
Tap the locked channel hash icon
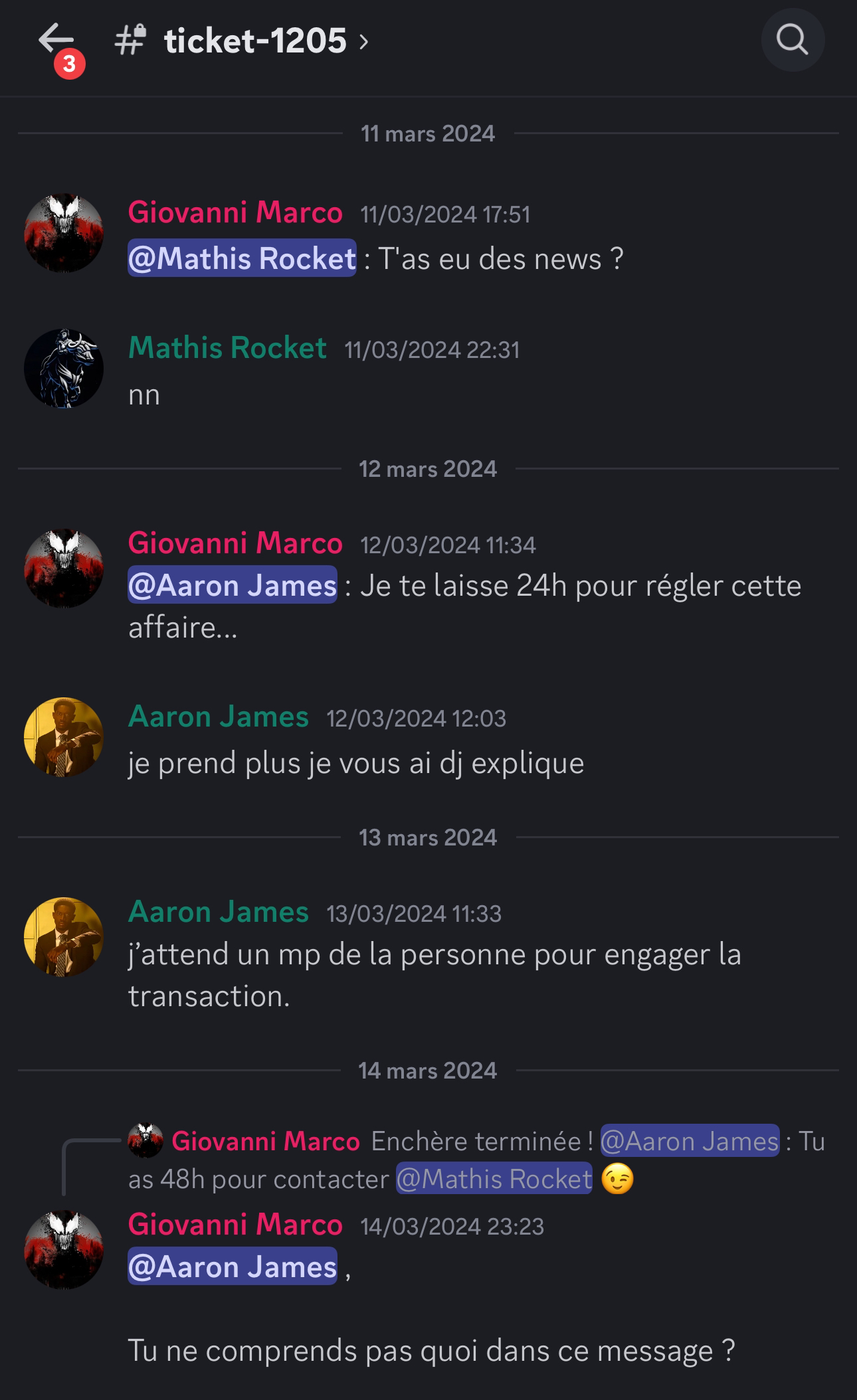[x=130, y=40]
